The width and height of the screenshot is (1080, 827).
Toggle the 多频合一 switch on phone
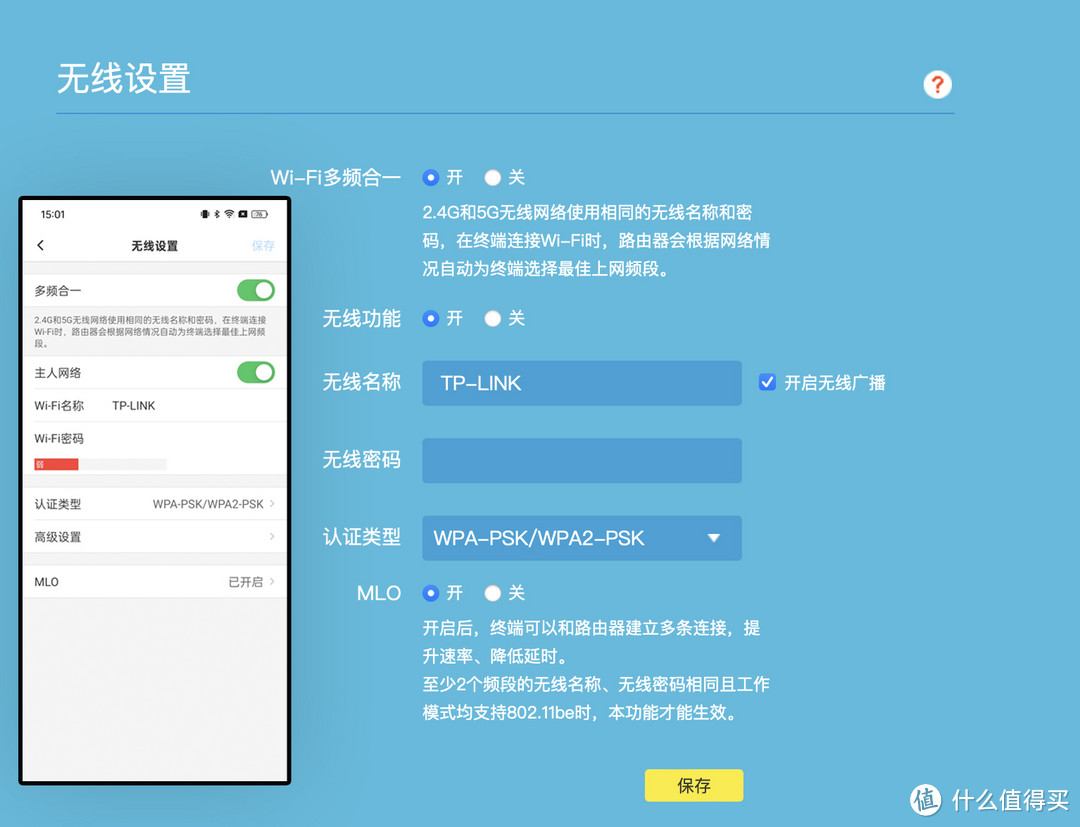click(256, 291)
